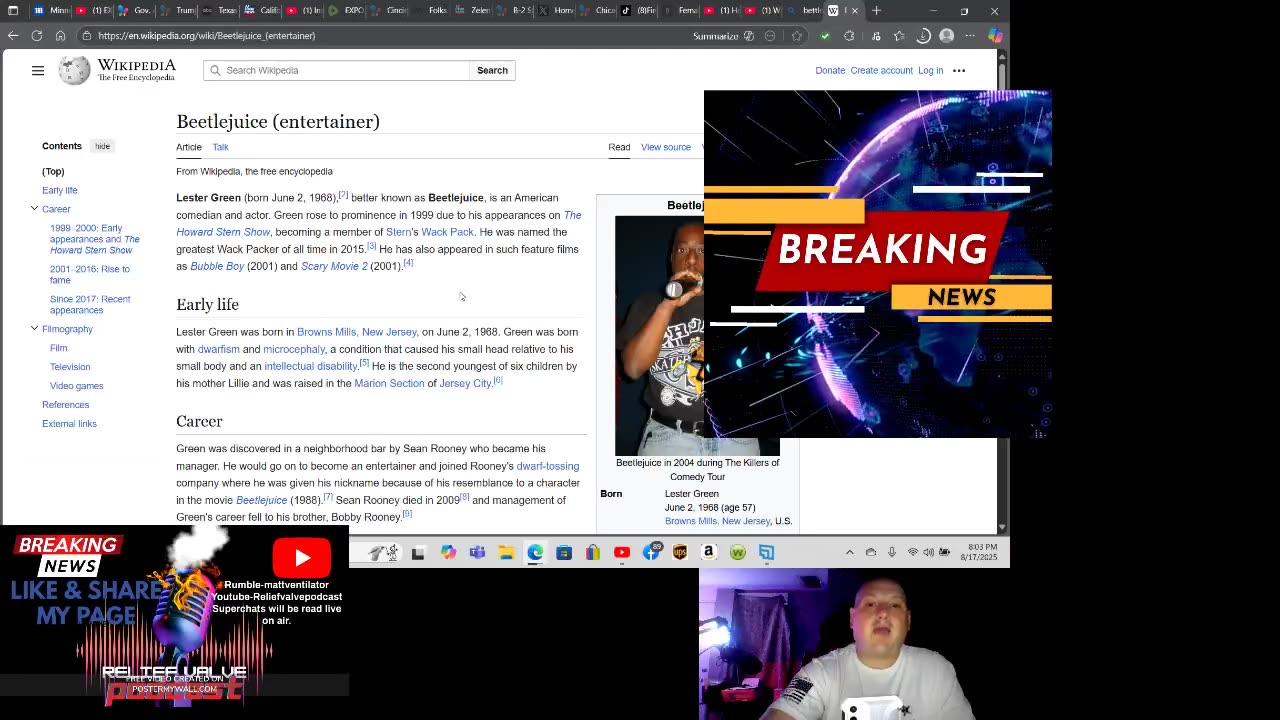
Task: Open the personal tools ellipsis menu
Action: pyautogui.click(x=959, y=70)
